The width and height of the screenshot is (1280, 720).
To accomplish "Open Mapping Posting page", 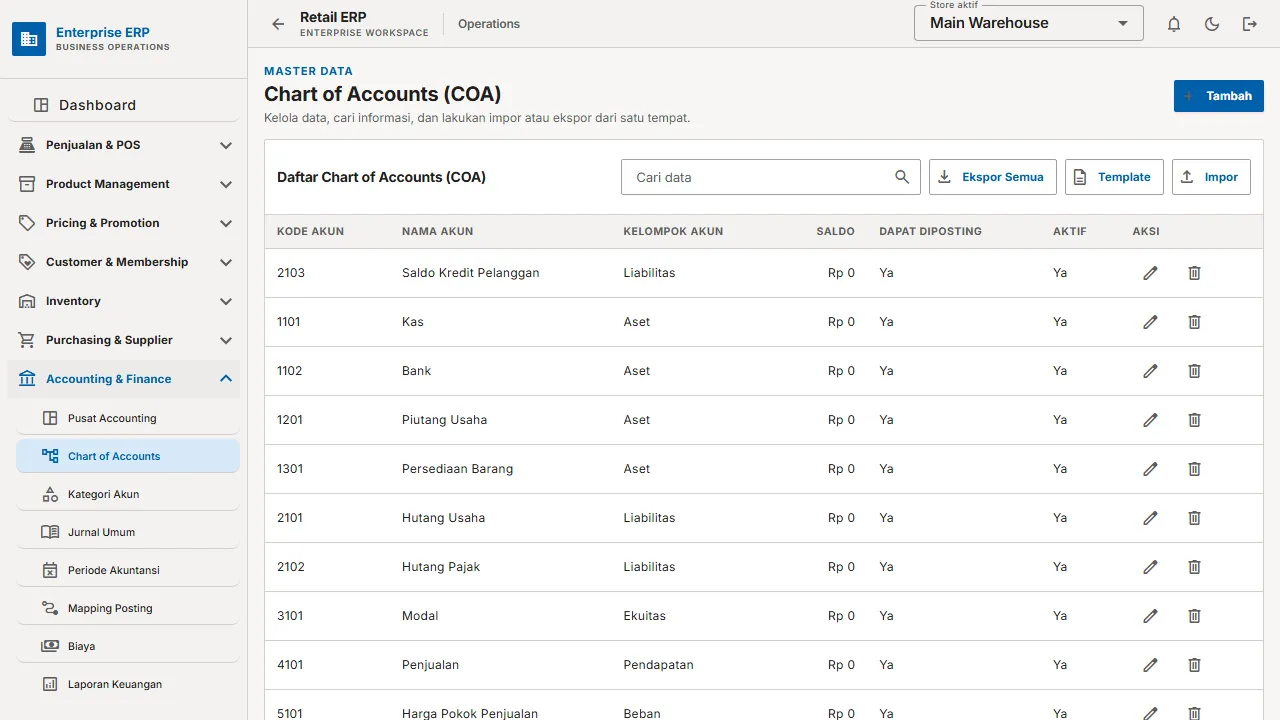I will (128, 608).
